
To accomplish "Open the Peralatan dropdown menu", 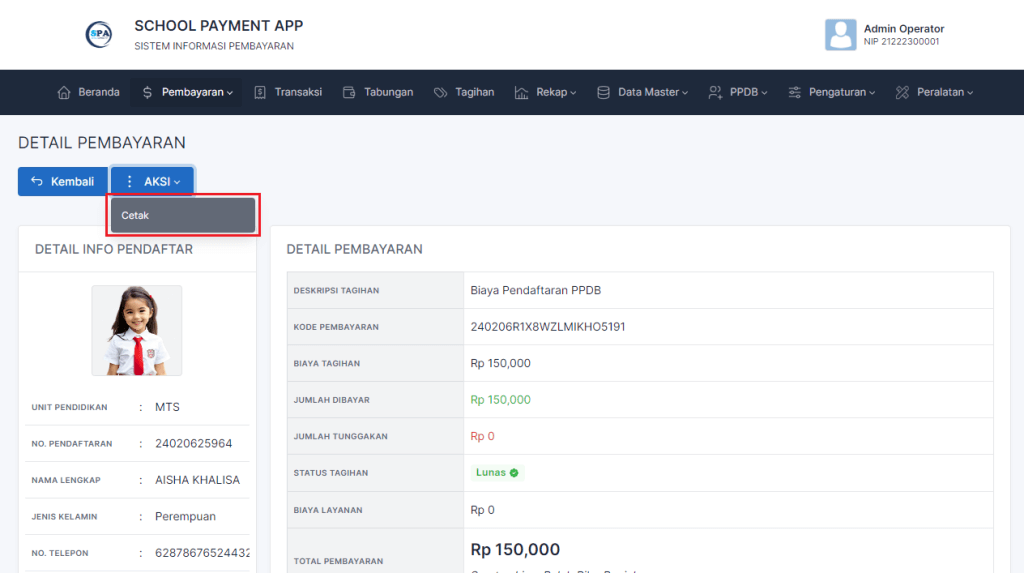I will pos(940,92).
